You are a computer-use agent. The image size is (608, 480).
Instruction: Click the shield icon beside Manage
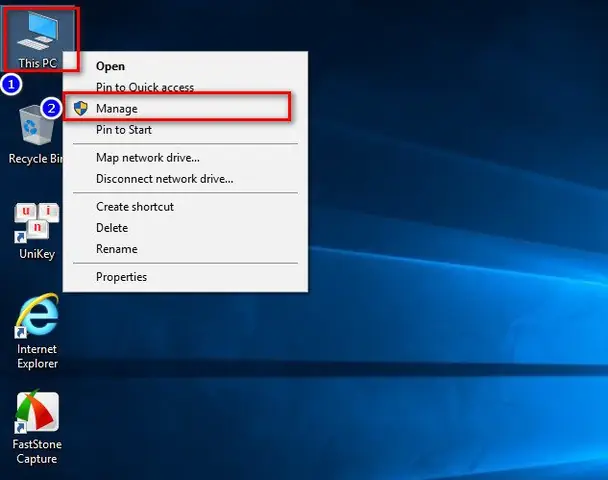click(x=81, y=109)
